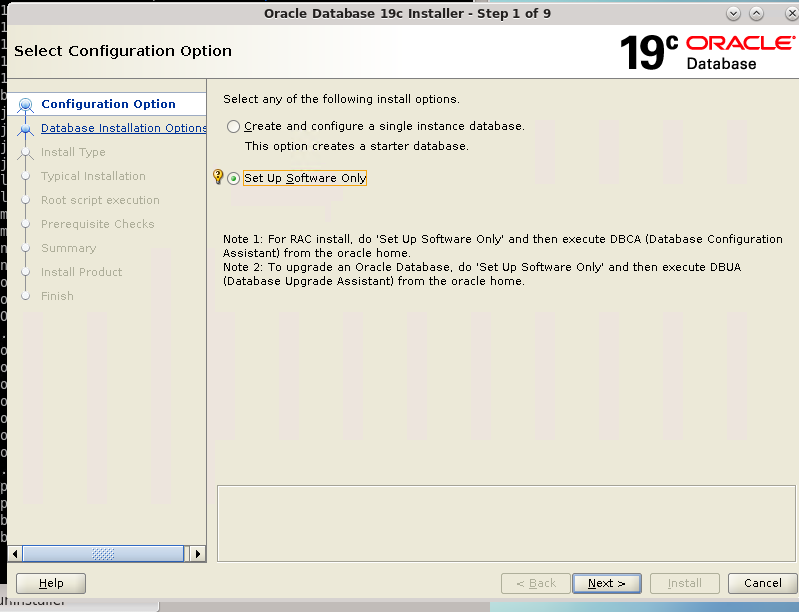Click the step list's left scroll arrow
The width and height of the screenshot is (799, 612).
click(15, 553)
